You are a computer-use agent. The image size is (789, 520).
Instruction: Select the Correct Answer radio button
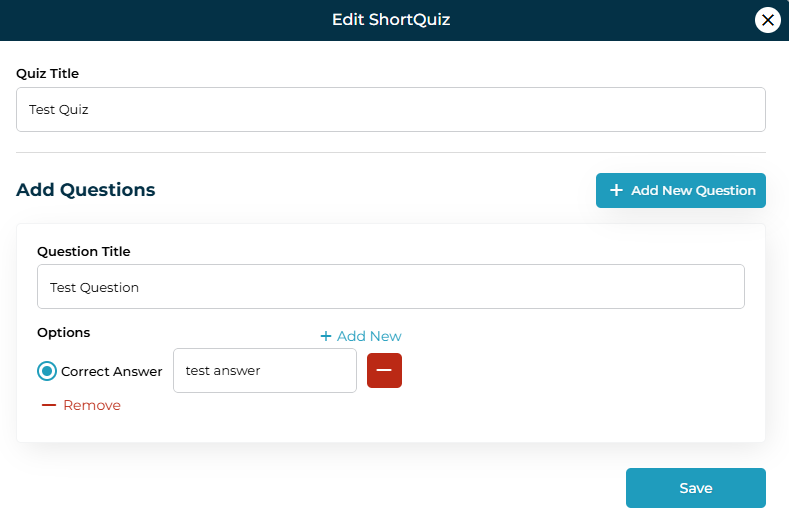click(x=47, y=371)
